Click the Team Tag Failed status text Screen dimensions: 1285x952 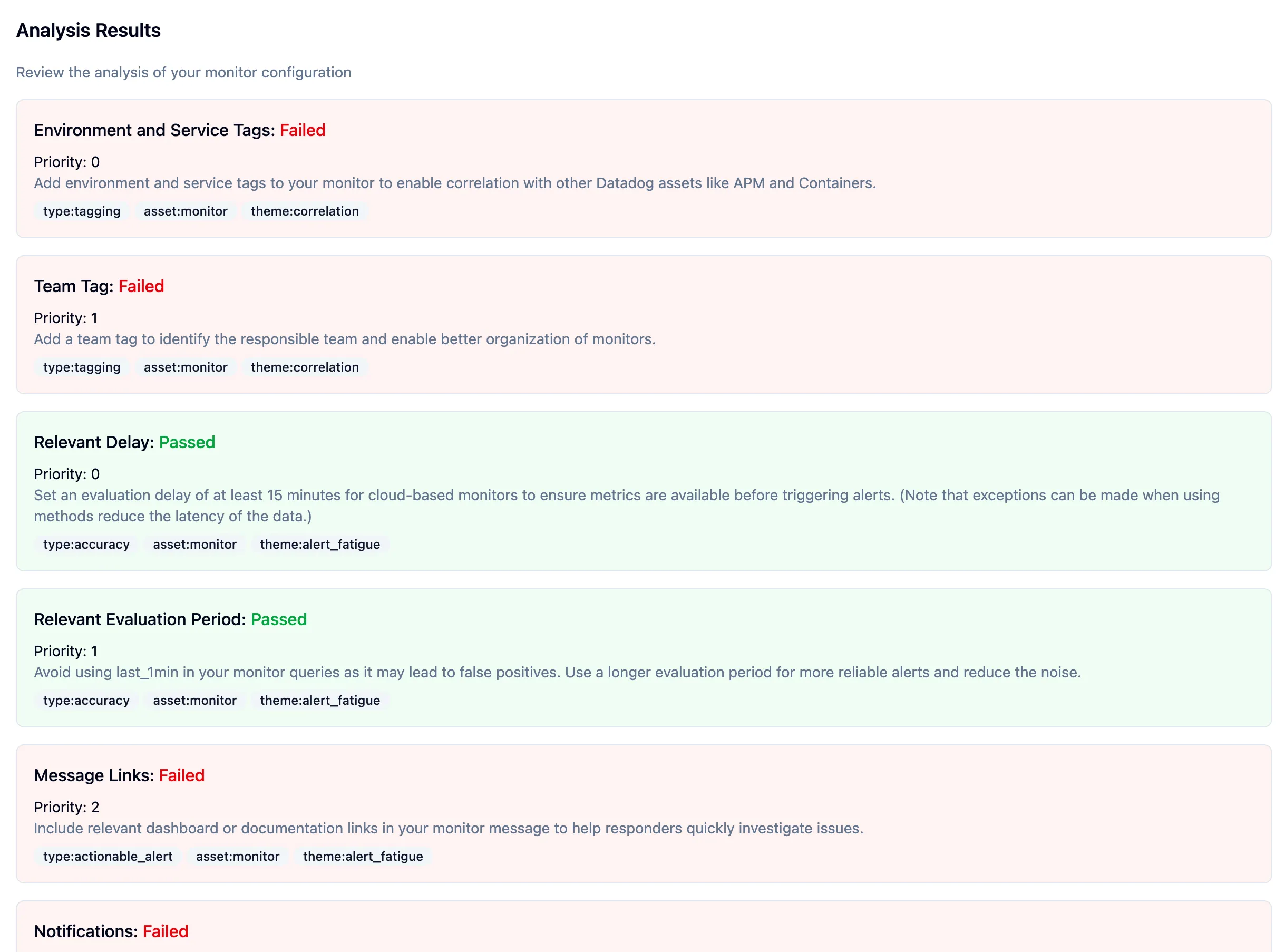coord(141,286)
